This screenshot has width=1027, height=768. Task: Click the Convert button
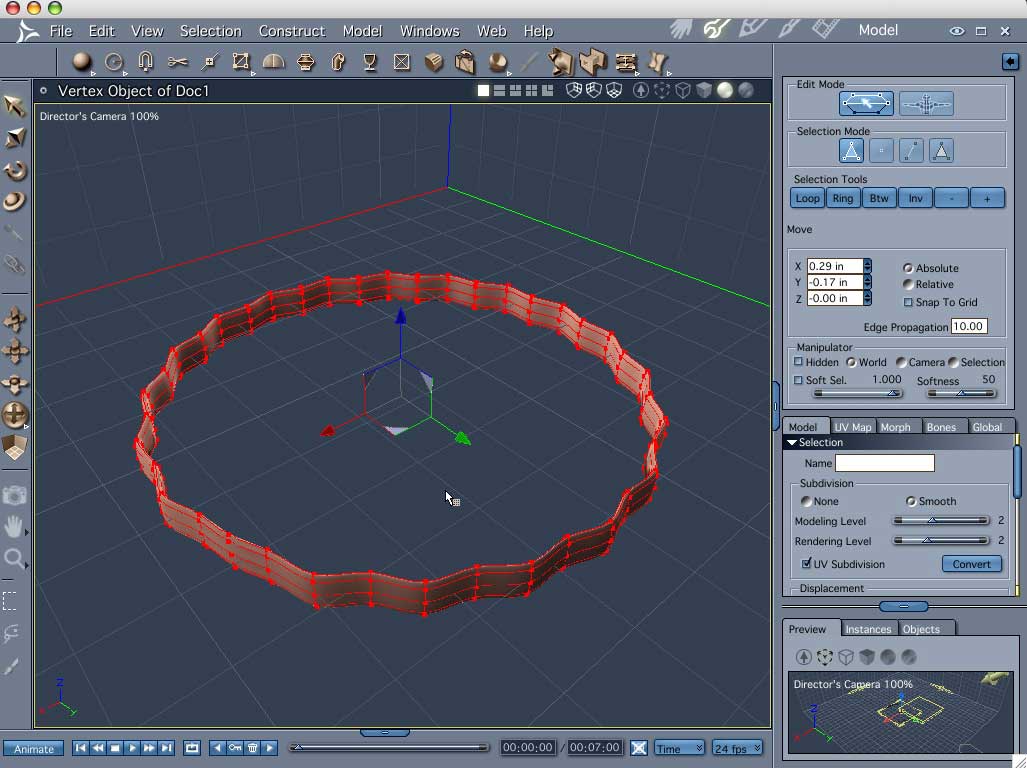[971, 564]
